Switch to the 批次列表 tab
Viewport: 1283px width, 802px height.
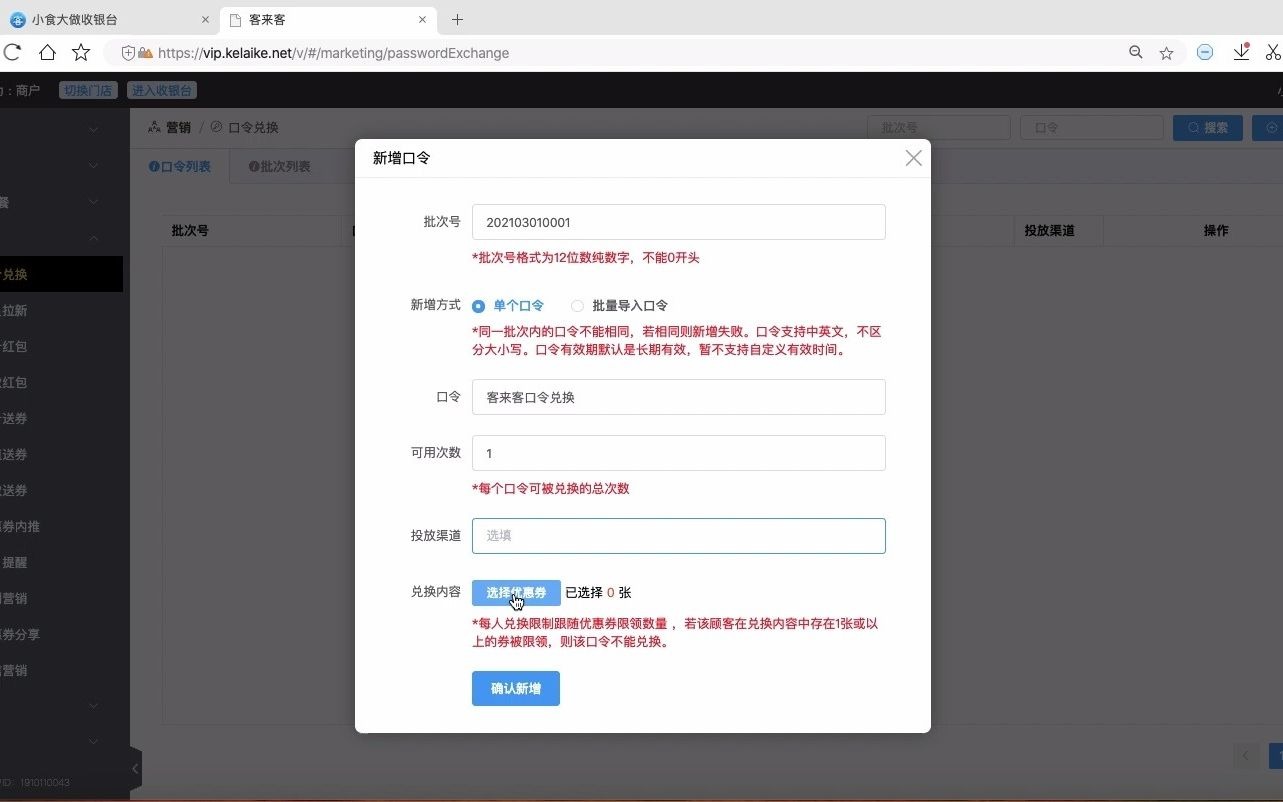click(280, 167)
